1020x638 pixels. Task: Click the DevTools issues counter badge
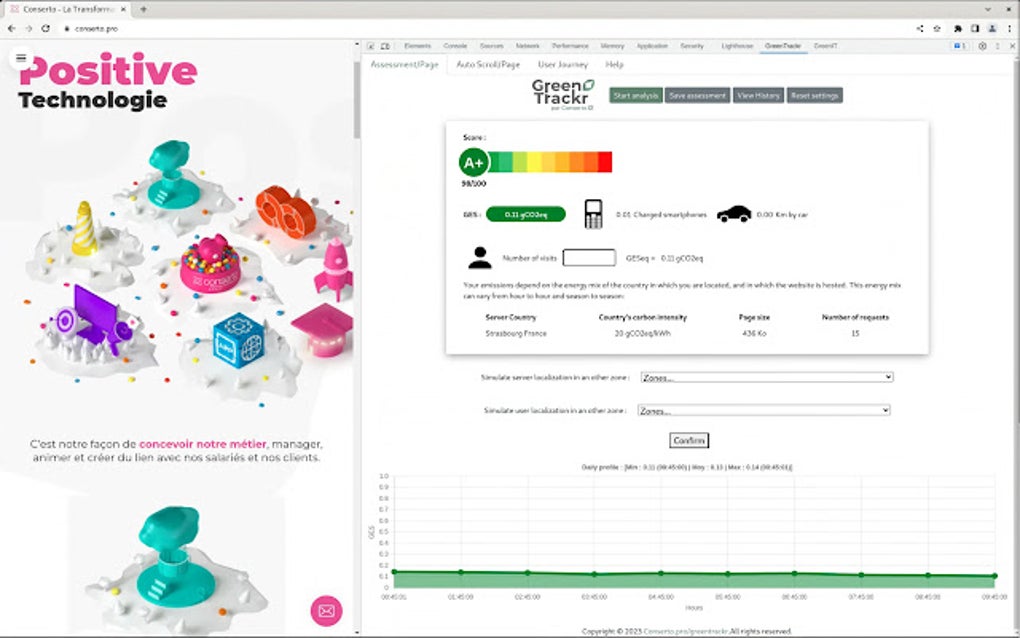pos(960,46)
